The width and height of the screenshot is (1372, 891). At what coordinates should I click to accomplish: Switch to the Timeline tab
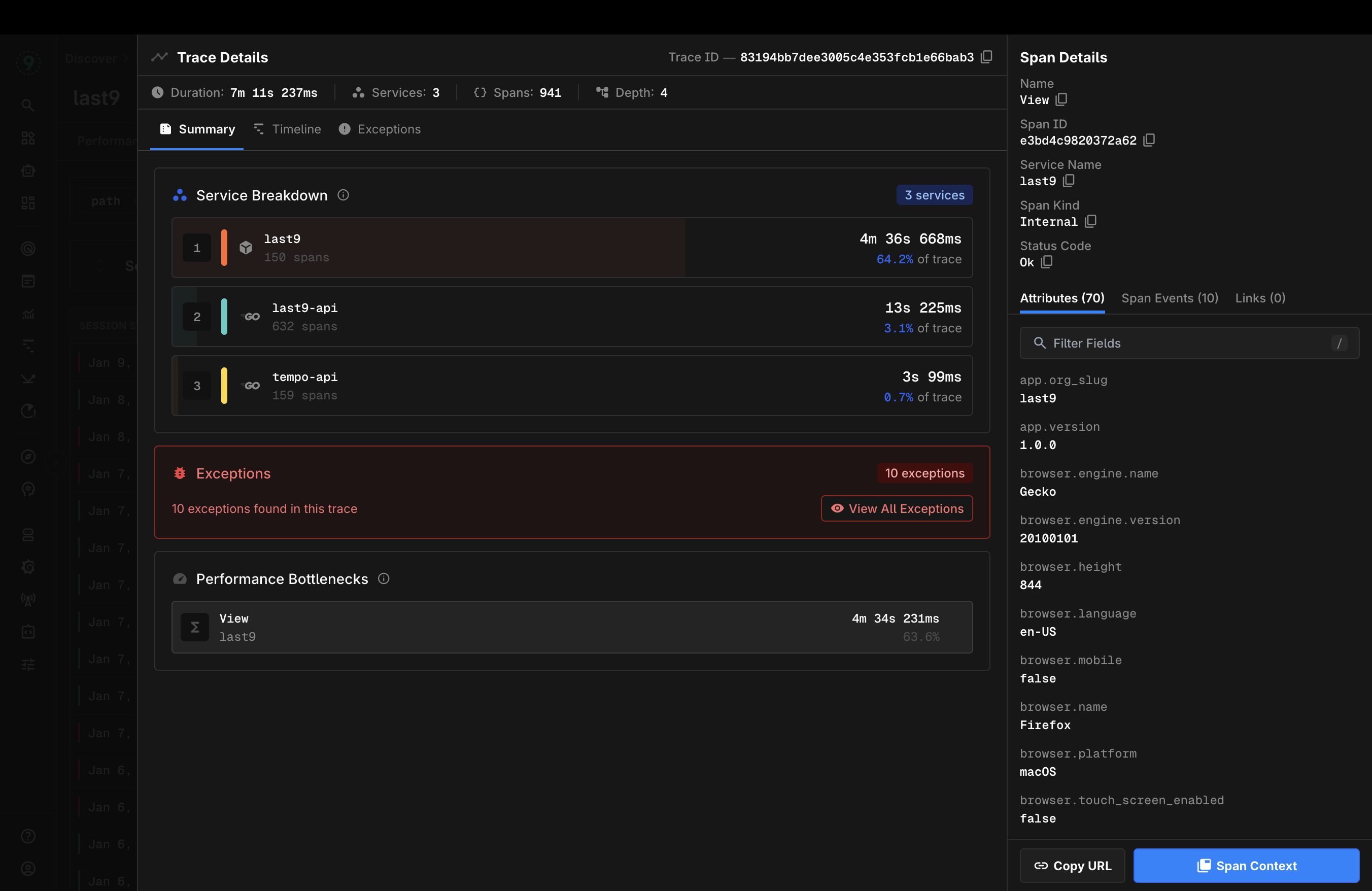point(288,129)
